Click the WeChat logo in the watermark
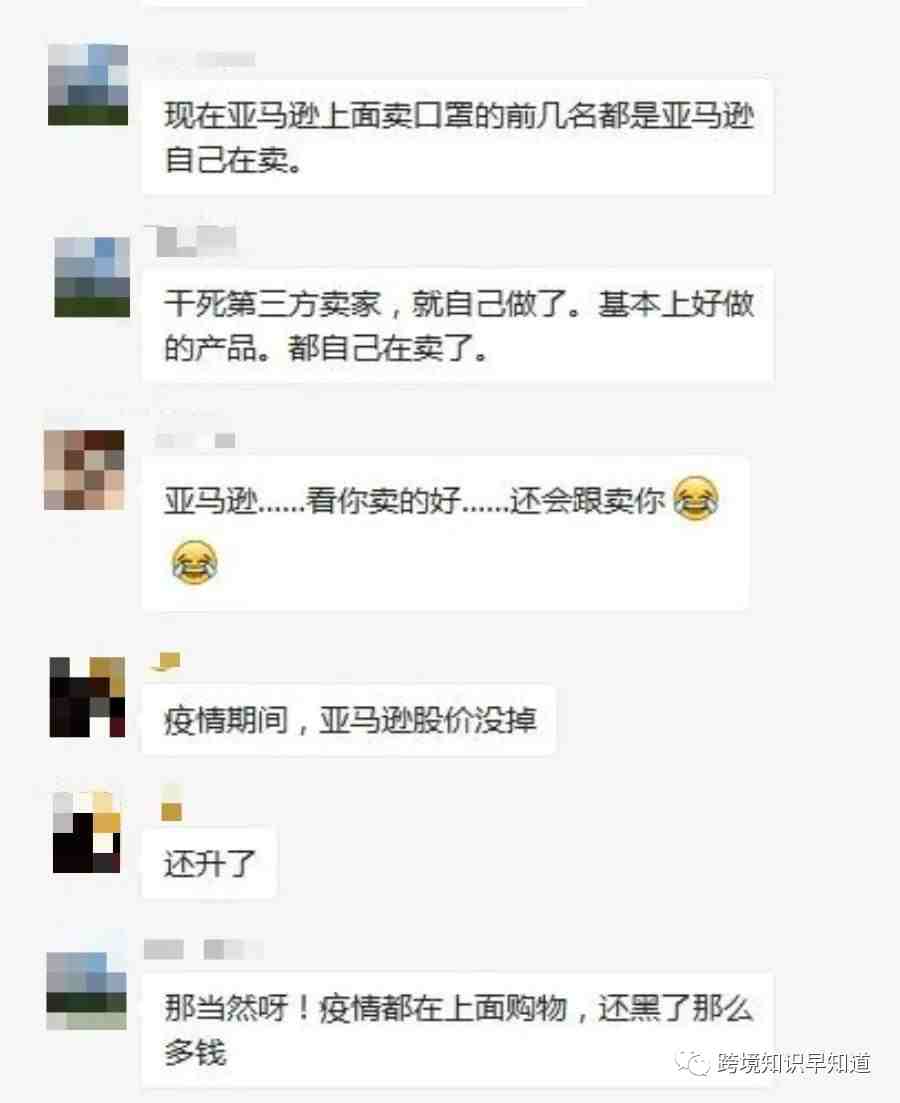 (692, 1062)
